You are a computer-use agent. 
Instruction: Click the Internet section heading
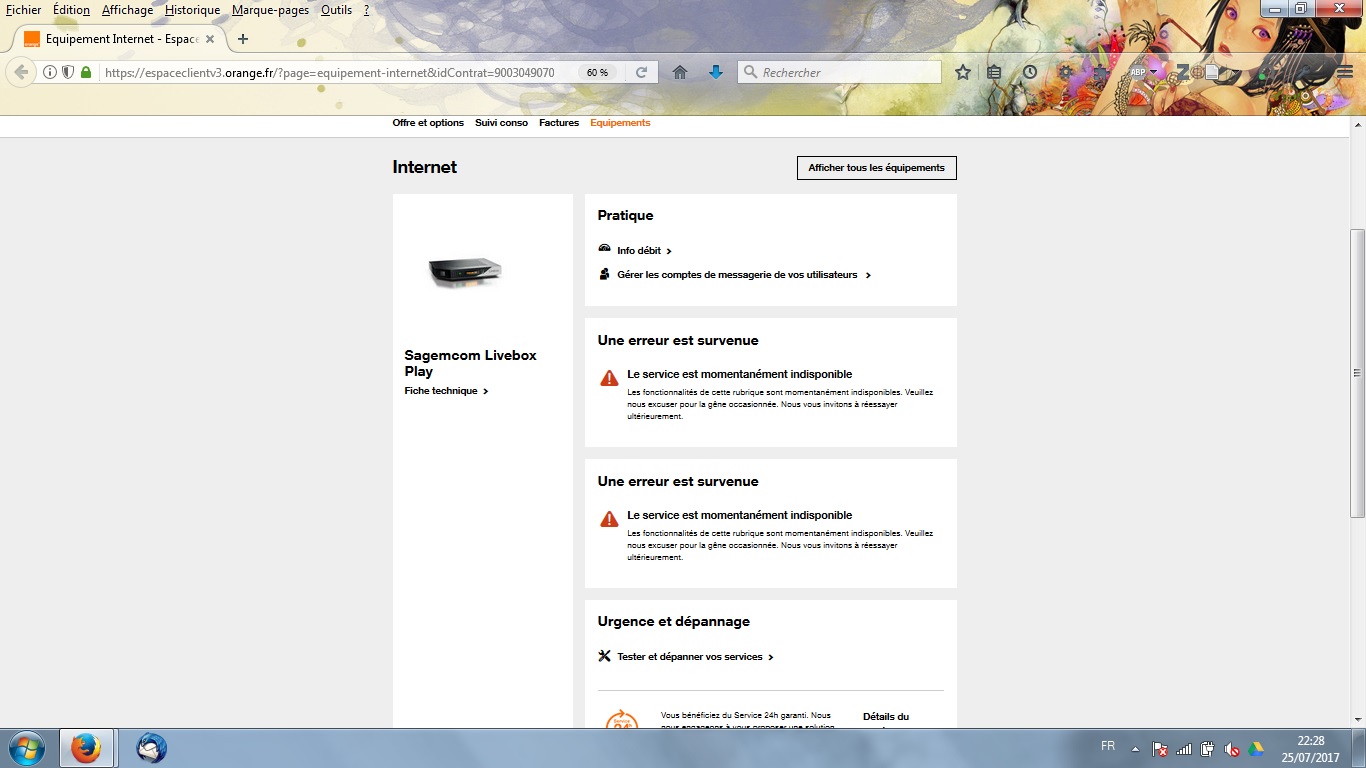pos(425,167)
